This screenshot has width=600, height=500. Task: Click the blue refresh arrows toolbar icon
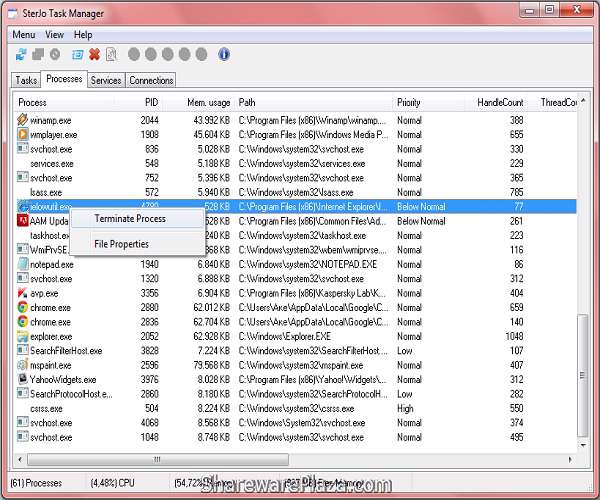[21, 54]
